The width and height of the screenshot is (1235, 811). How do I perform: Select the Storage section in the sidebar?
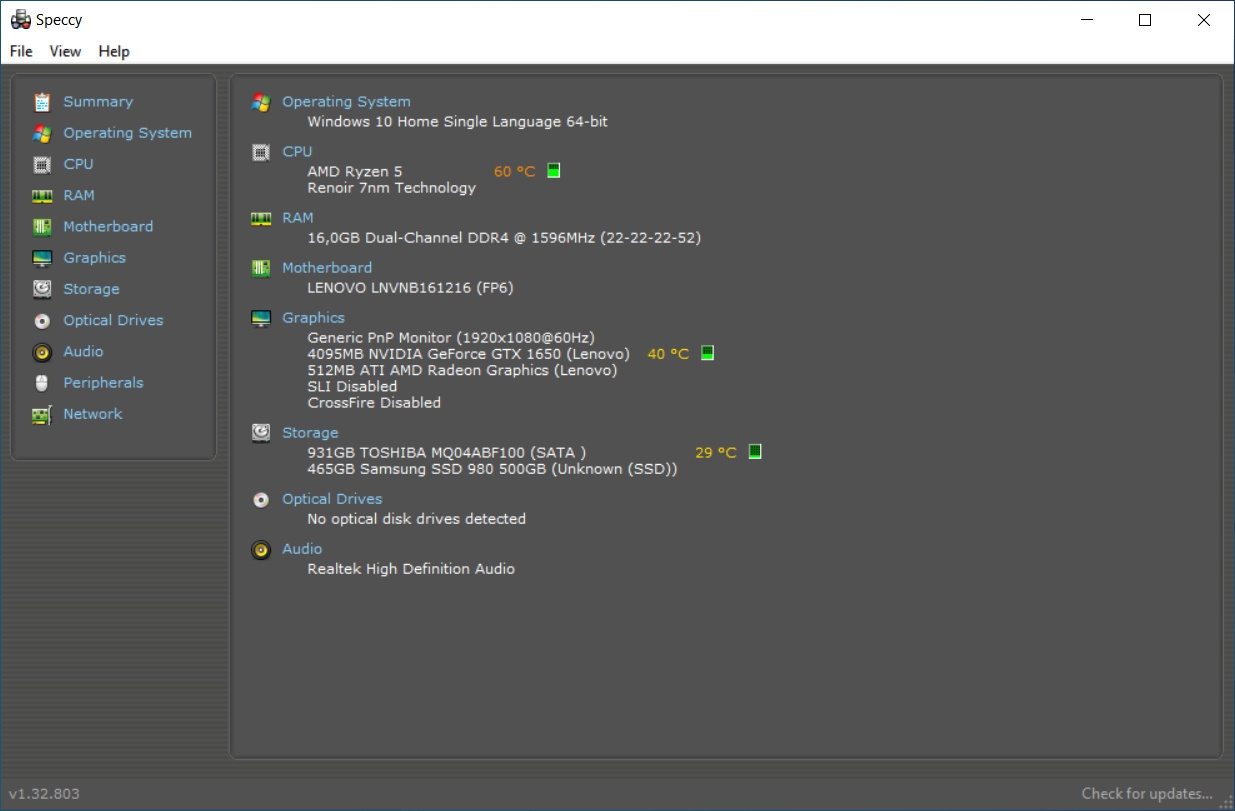click(x=91, y=289)
